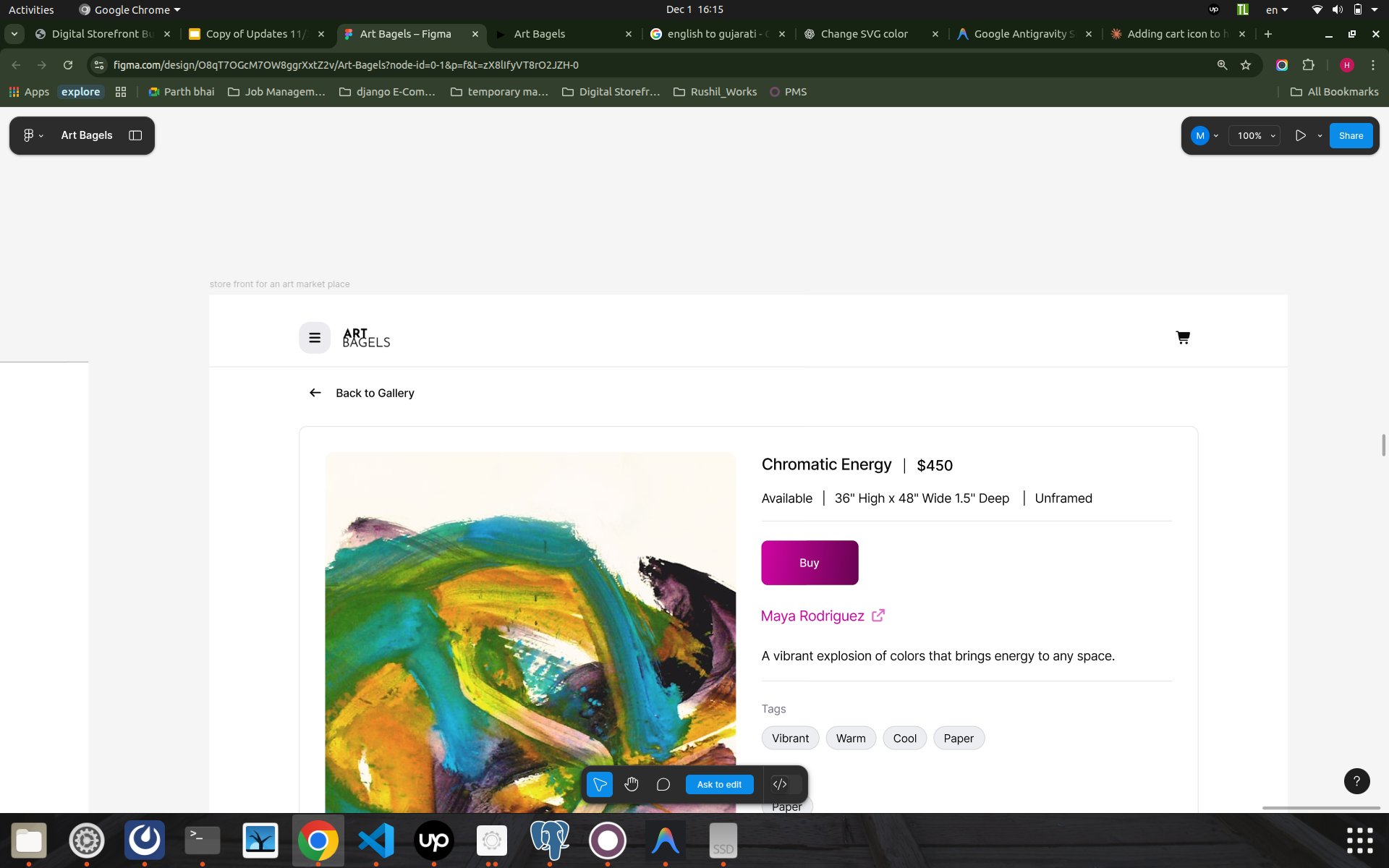1389x868 pixels.
Task: Click the magenta Buy button
Action: [810, 563]
